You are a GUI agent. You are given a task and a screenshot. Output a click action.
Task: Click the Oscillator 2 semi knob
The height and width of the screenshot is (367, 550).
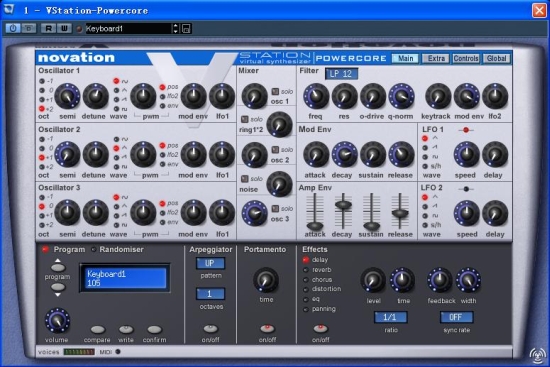67,154
